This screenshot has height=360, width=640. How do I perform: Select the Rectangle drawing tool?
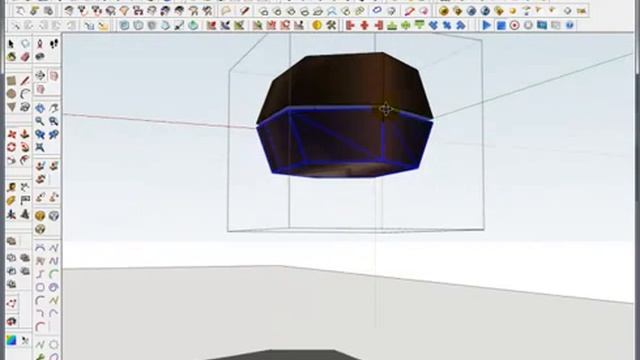(11, 81)
